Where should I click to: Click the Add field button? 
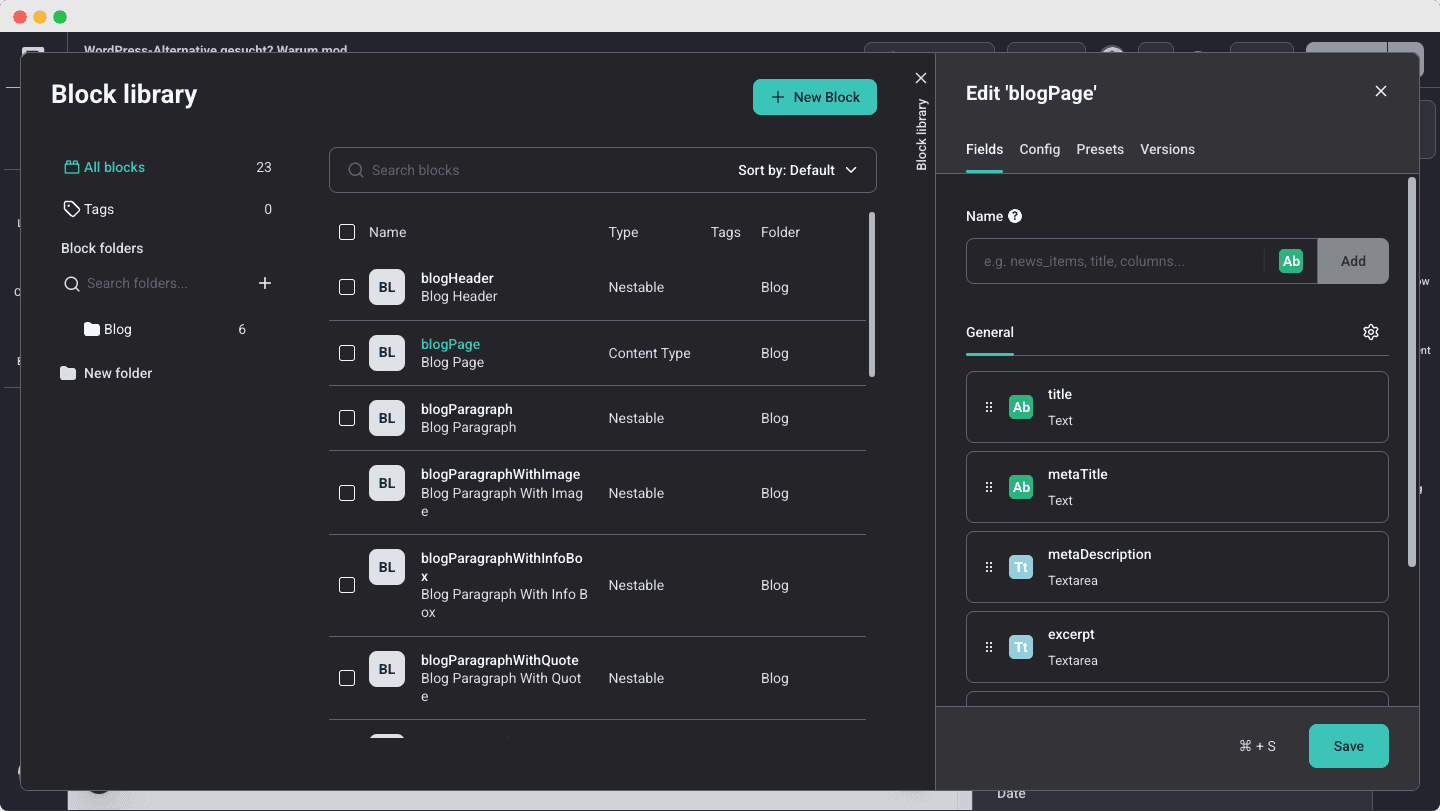[x=1353, y=261]
